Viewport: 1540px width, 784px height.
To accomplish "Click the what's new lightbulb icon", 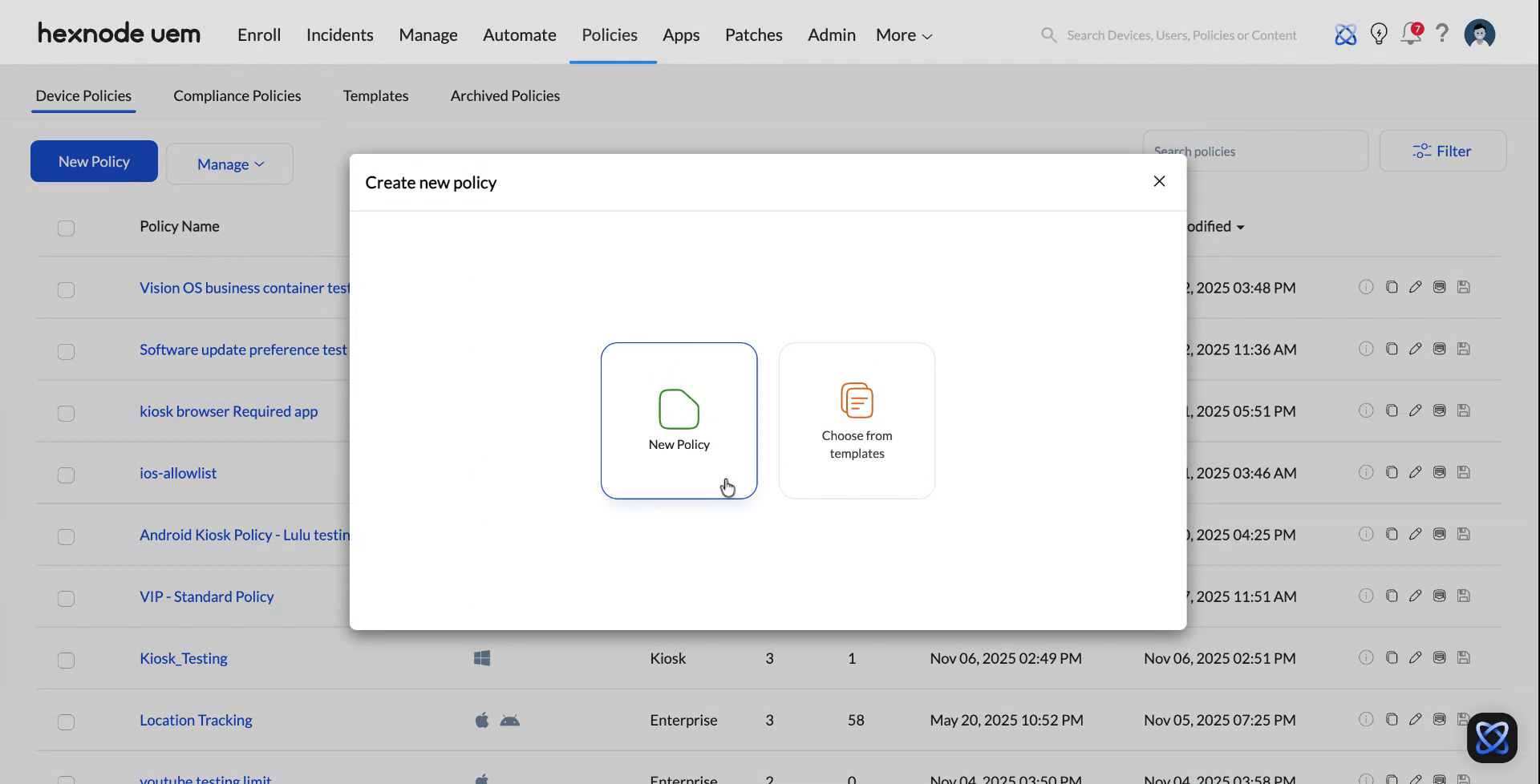I will click(1379, 34).
